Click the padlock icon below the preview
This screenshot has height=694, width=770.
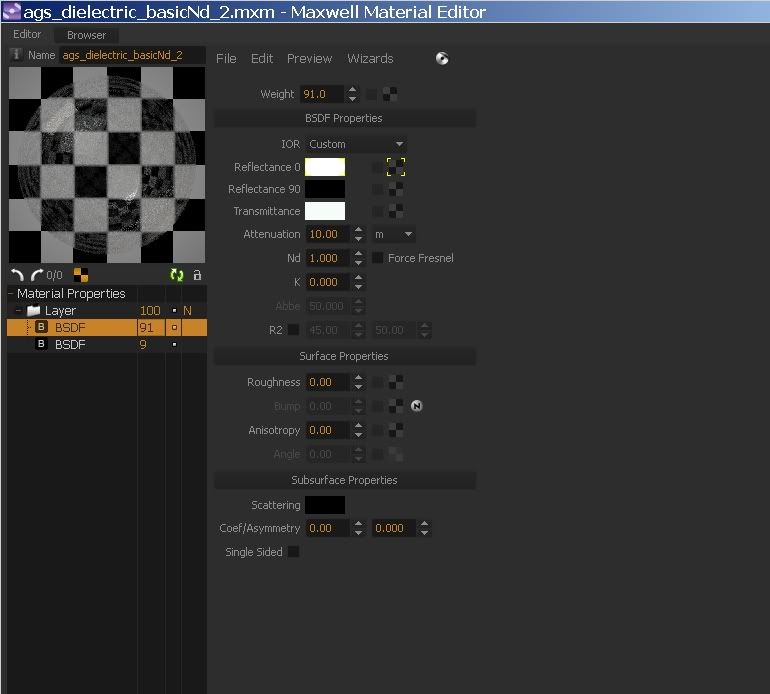[197, 275]
